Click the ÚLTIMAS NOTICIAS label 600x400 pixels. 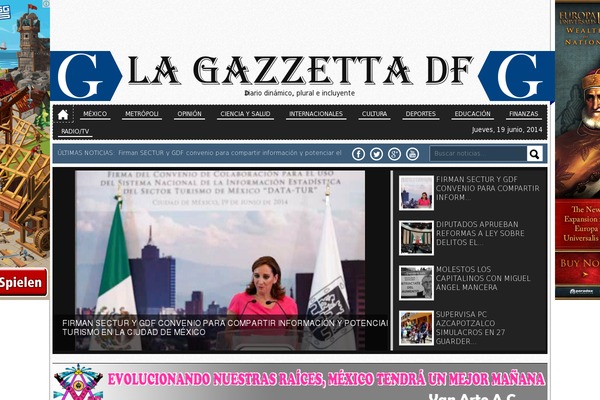tap(85, 153)
